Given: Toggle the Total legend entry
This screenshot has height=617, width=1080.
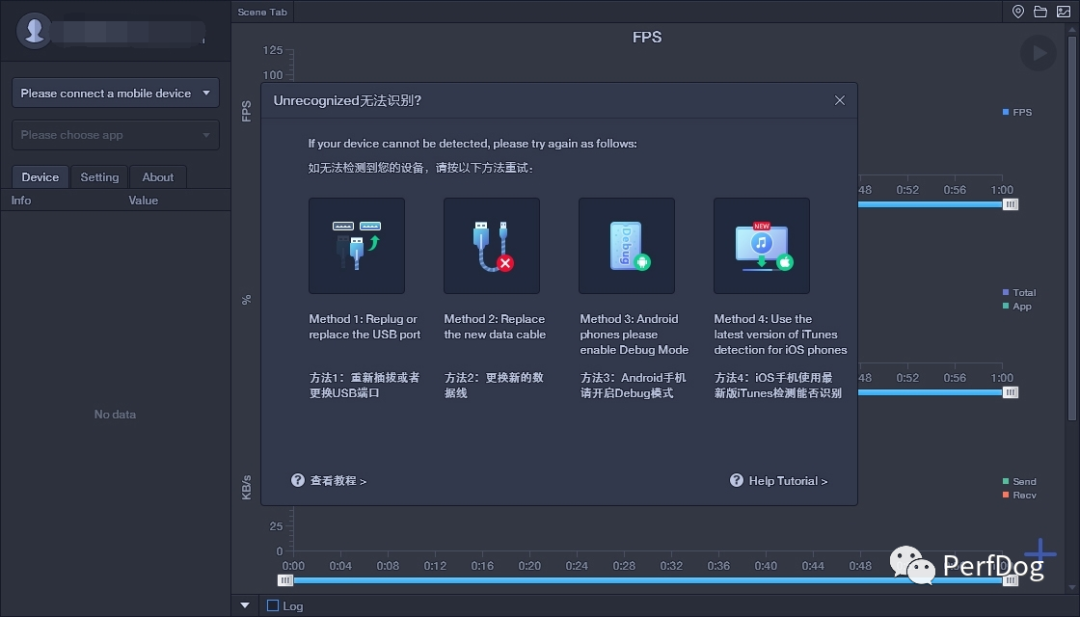Looking at the screenshot, I should [x=1019, y=293].
